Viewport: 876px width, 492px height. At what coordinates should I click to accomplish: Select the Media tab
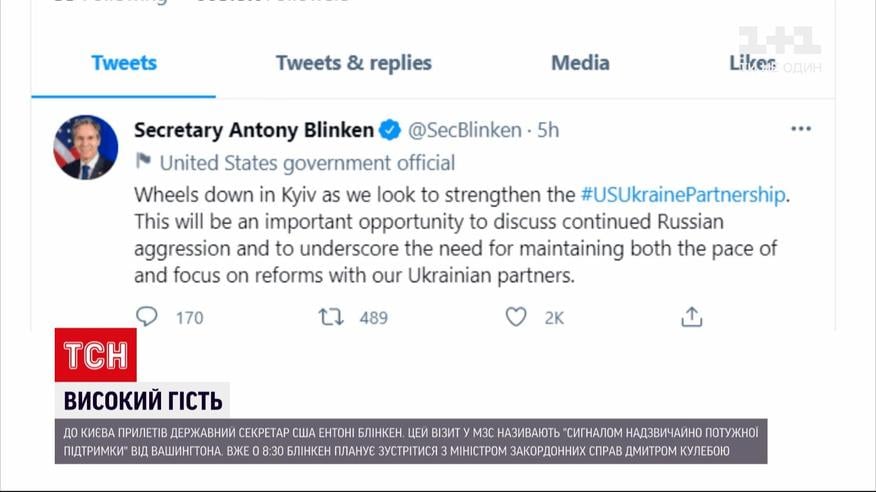(x=580, y=63)
